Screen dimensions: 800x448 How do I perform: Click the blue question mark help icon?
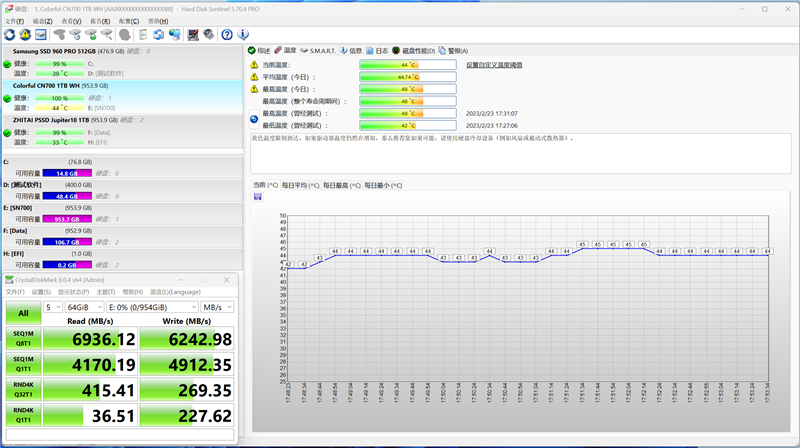point(227,35)
